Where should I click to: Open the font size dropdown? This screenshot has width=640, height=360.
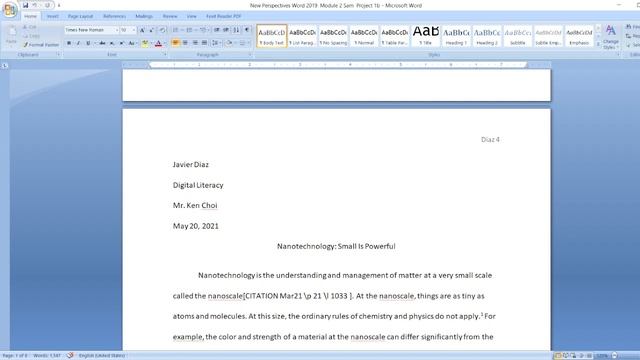point(133,30)
